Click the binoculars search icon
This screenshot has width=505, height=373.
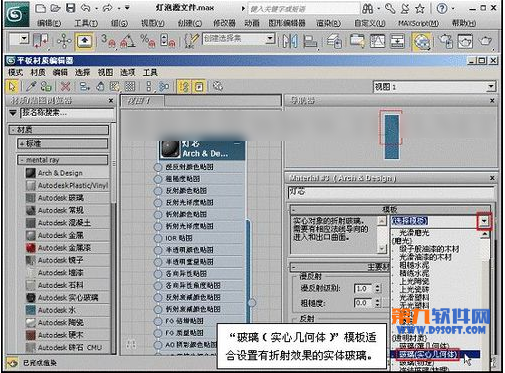[x=367, y=9]
